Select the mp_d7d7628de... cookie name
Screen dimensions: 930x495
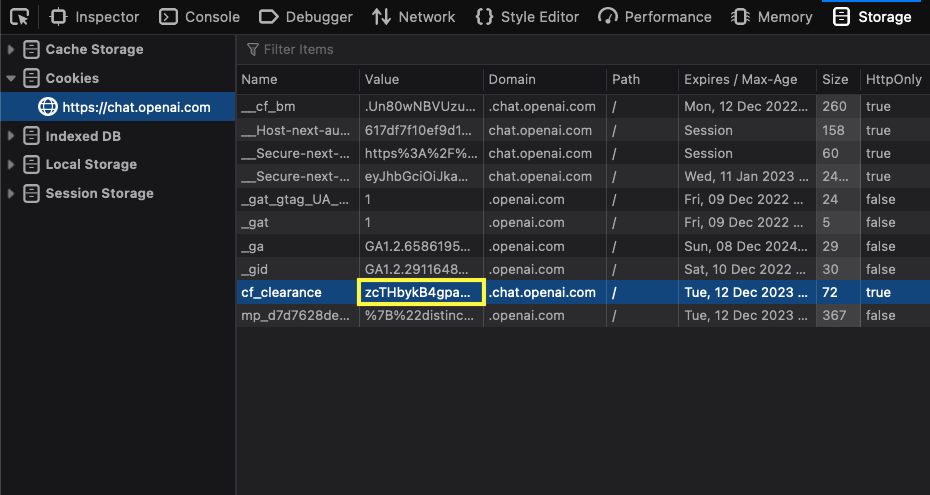tap(295, 315)
